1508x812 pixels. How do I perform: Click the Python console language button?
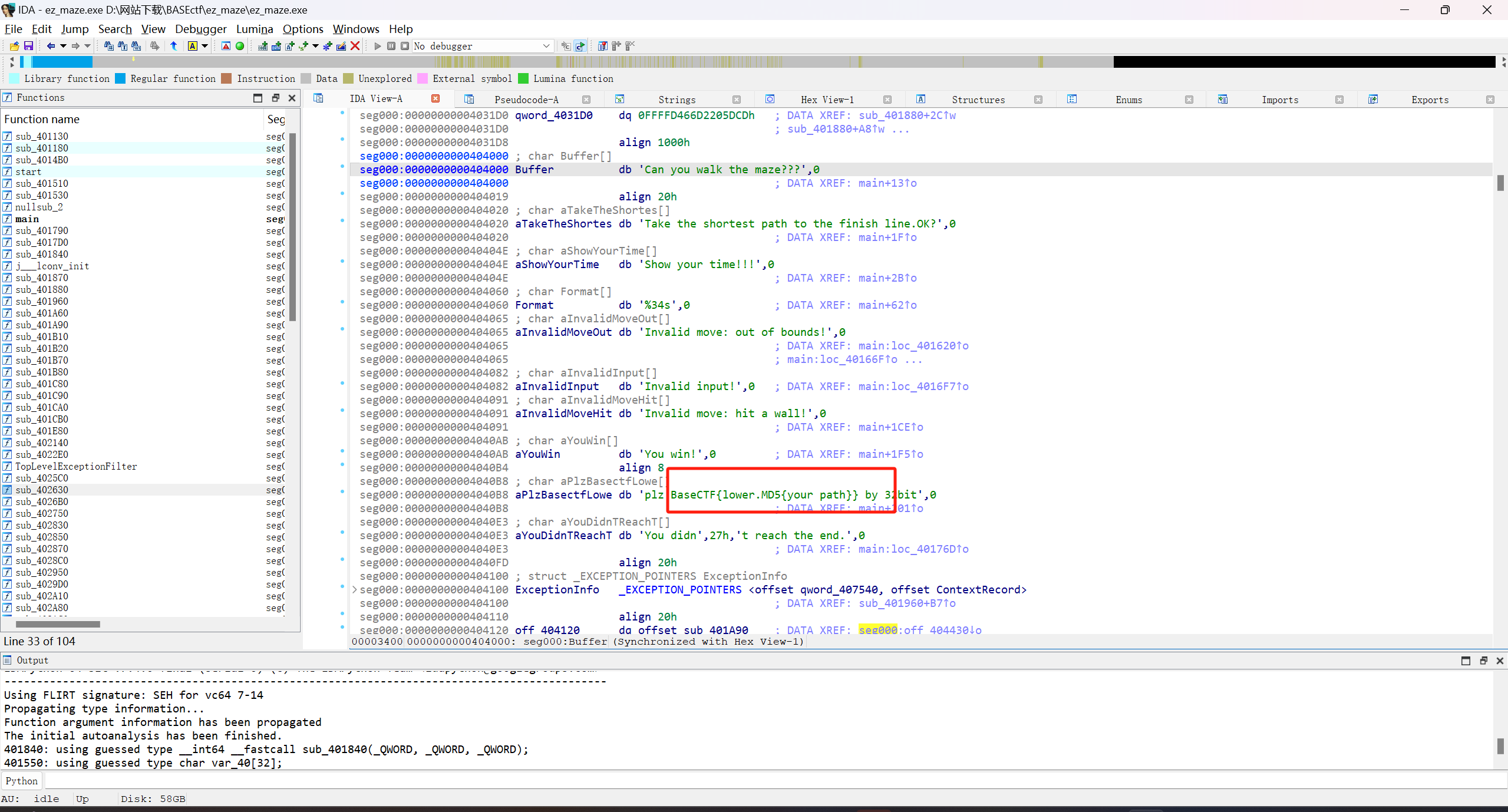(22, 781)
